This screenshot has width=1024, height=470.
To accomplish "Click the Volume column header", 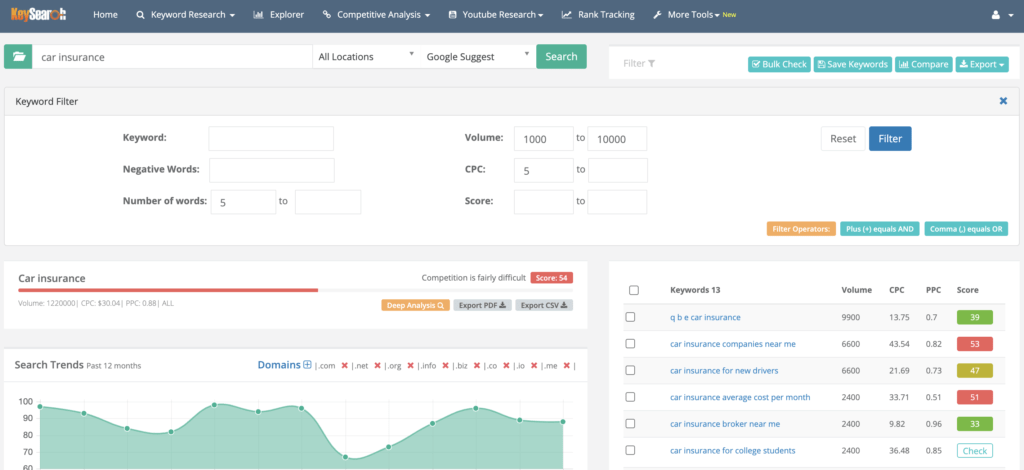I will pyautogui.click(x=856, y=290).
